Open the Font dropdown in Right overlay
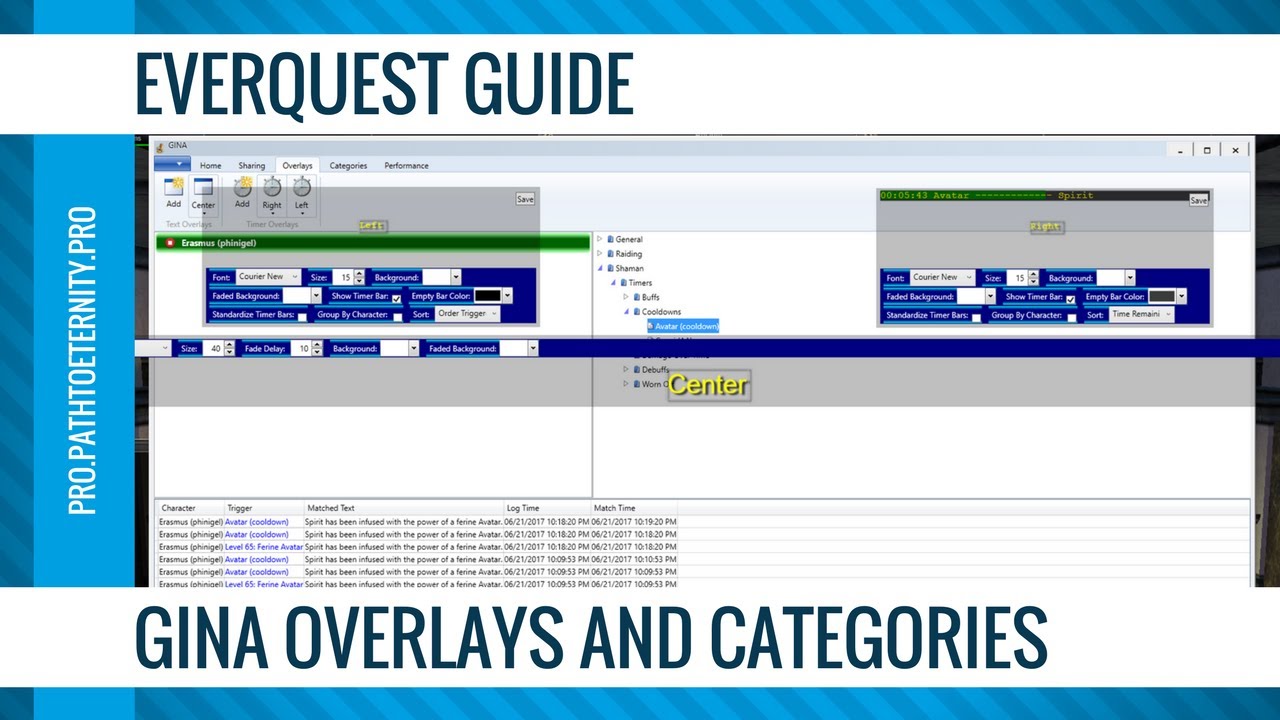Screen dimensions: 1280x720 (942, 278)
